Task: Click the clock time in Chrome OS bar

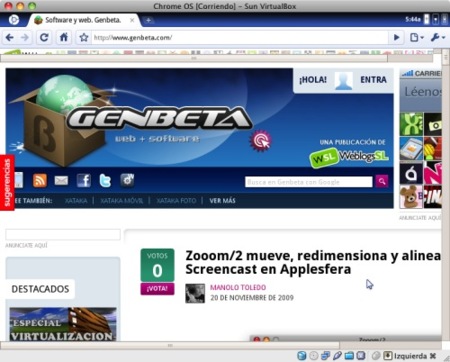Action: click(x=413, y=20)
